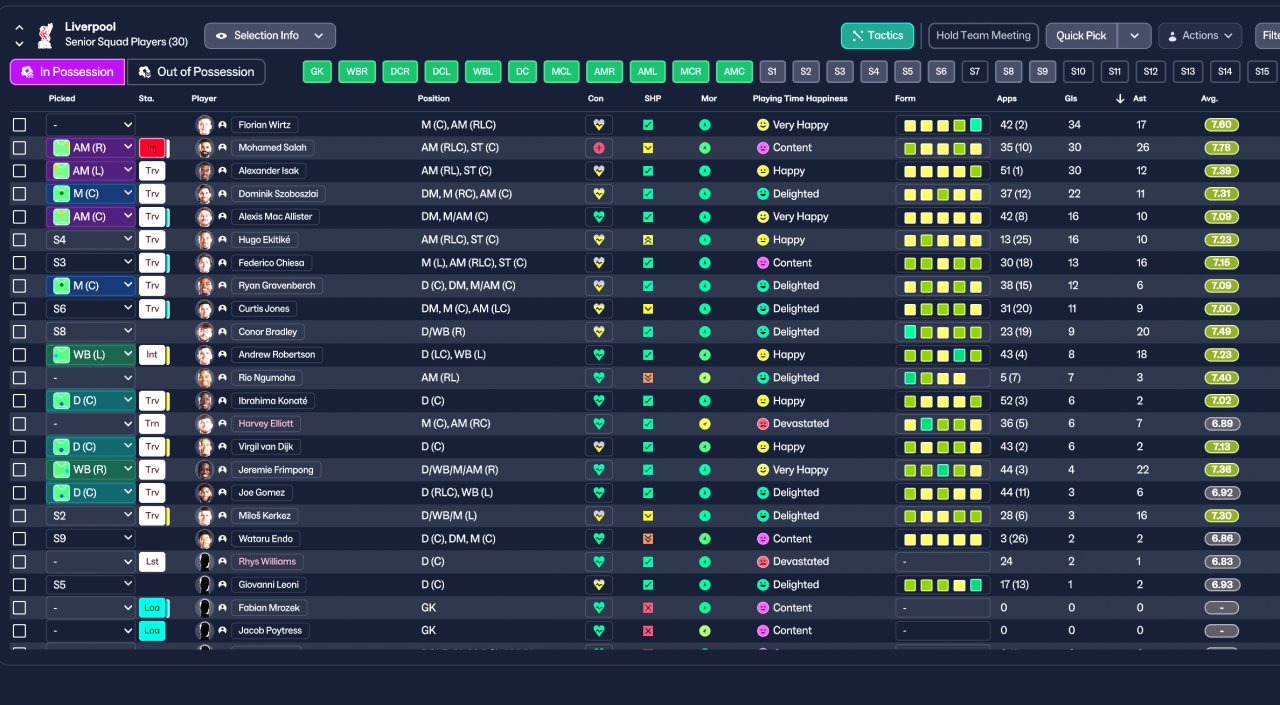This screenshot has width=1280, height=705.
Task: Sort by the Playing Time Happiness header
Action: [800, 99]
